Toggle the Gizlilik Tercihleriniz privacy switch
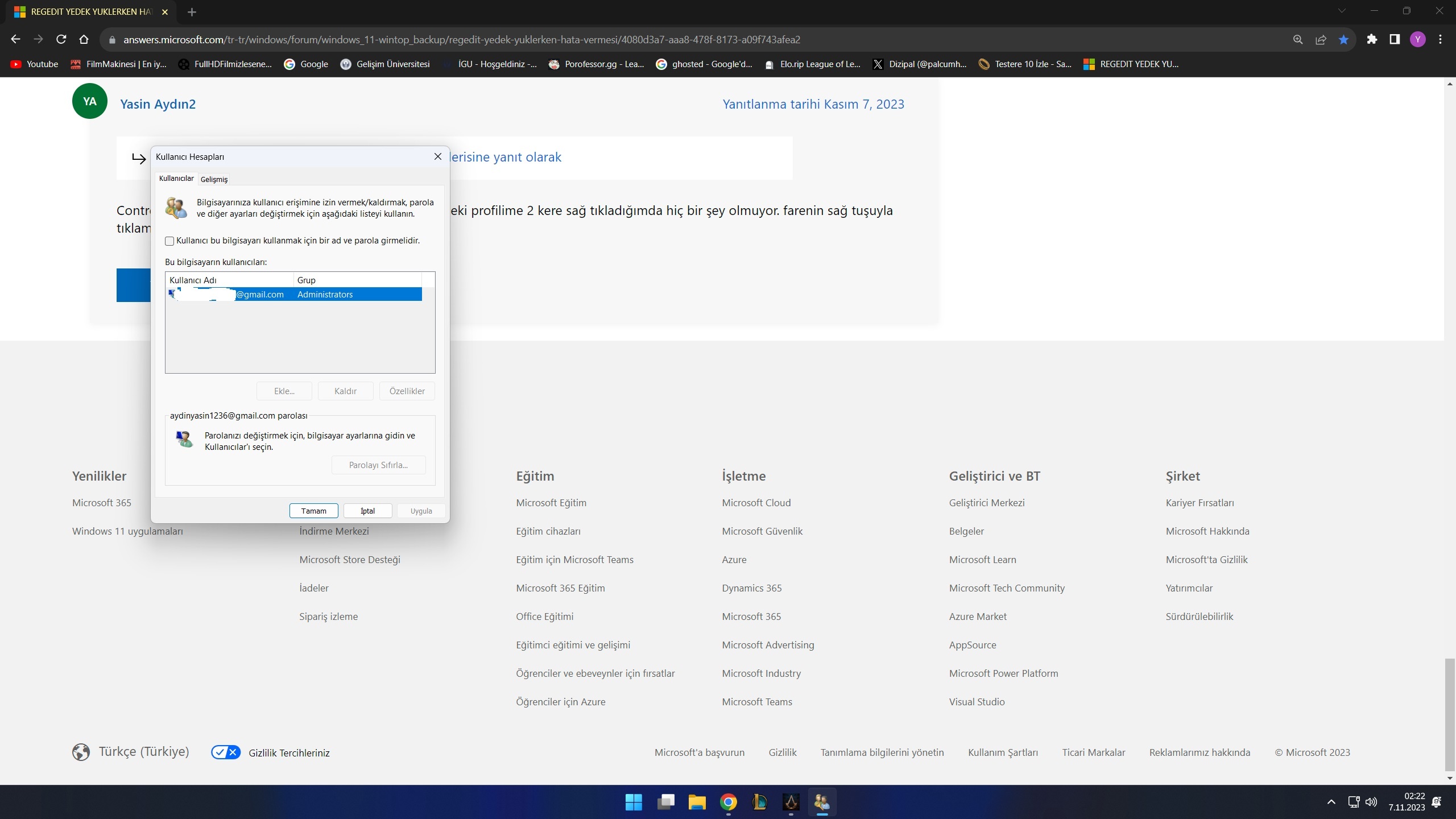Viewport: 1456px width, 819px height. pos(226,752)
